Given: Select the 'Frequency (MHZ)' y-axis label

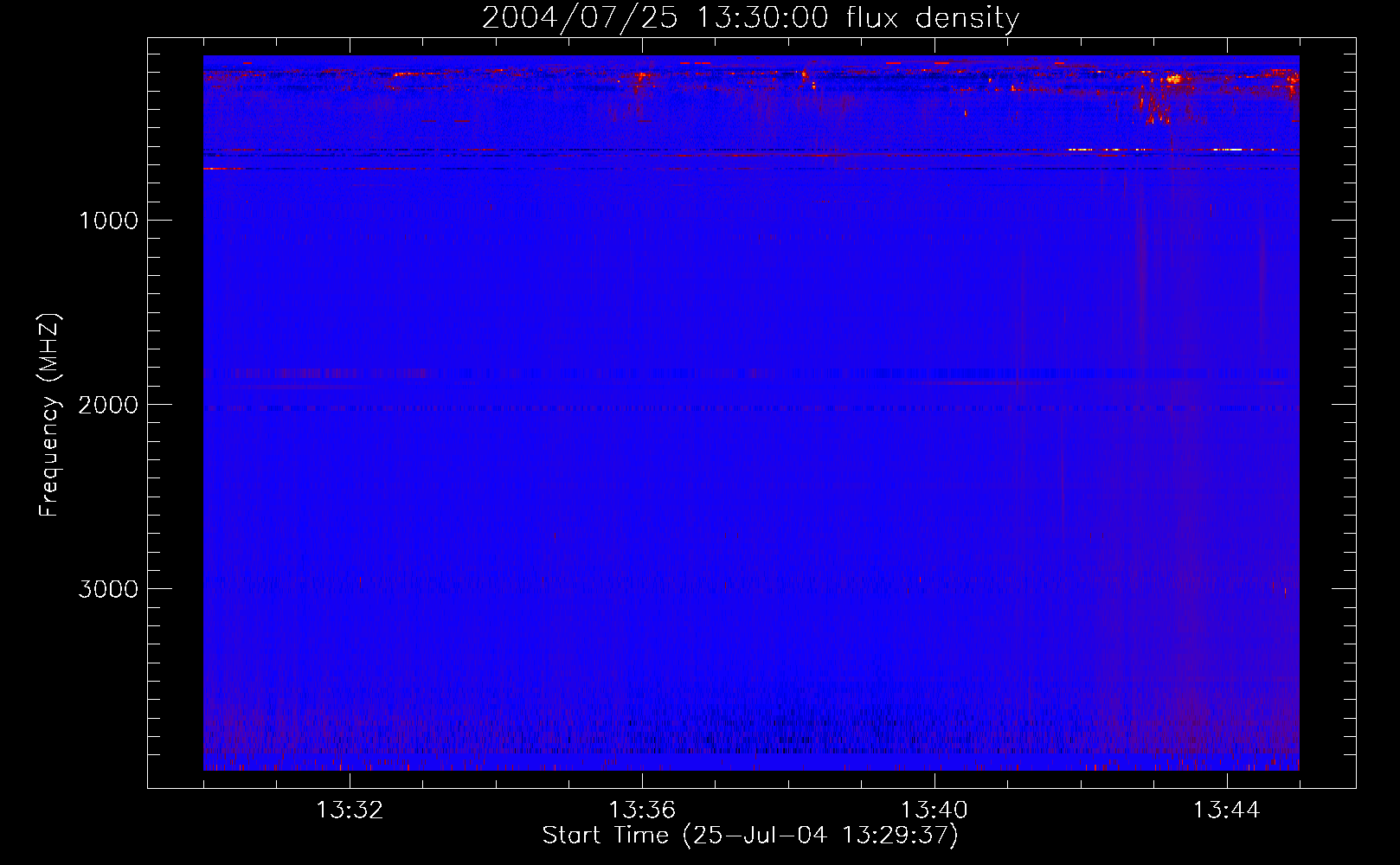Looking at the screenshot, I should (49, 415).
